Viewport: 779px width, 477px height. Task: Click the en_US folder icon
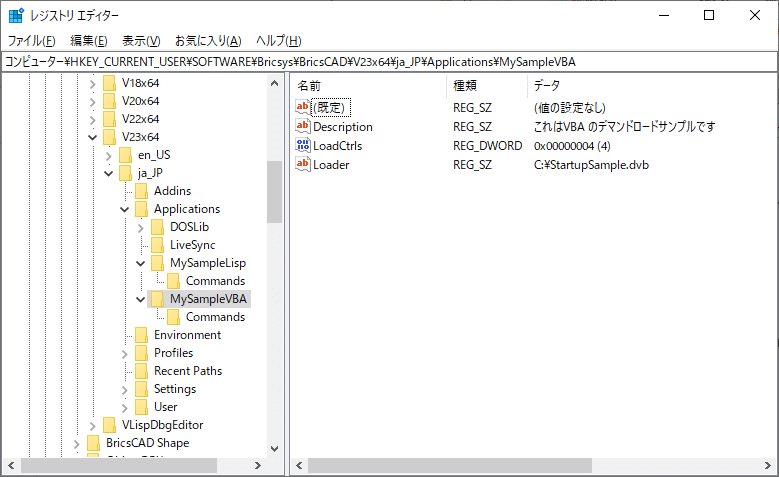click(125, 155)
